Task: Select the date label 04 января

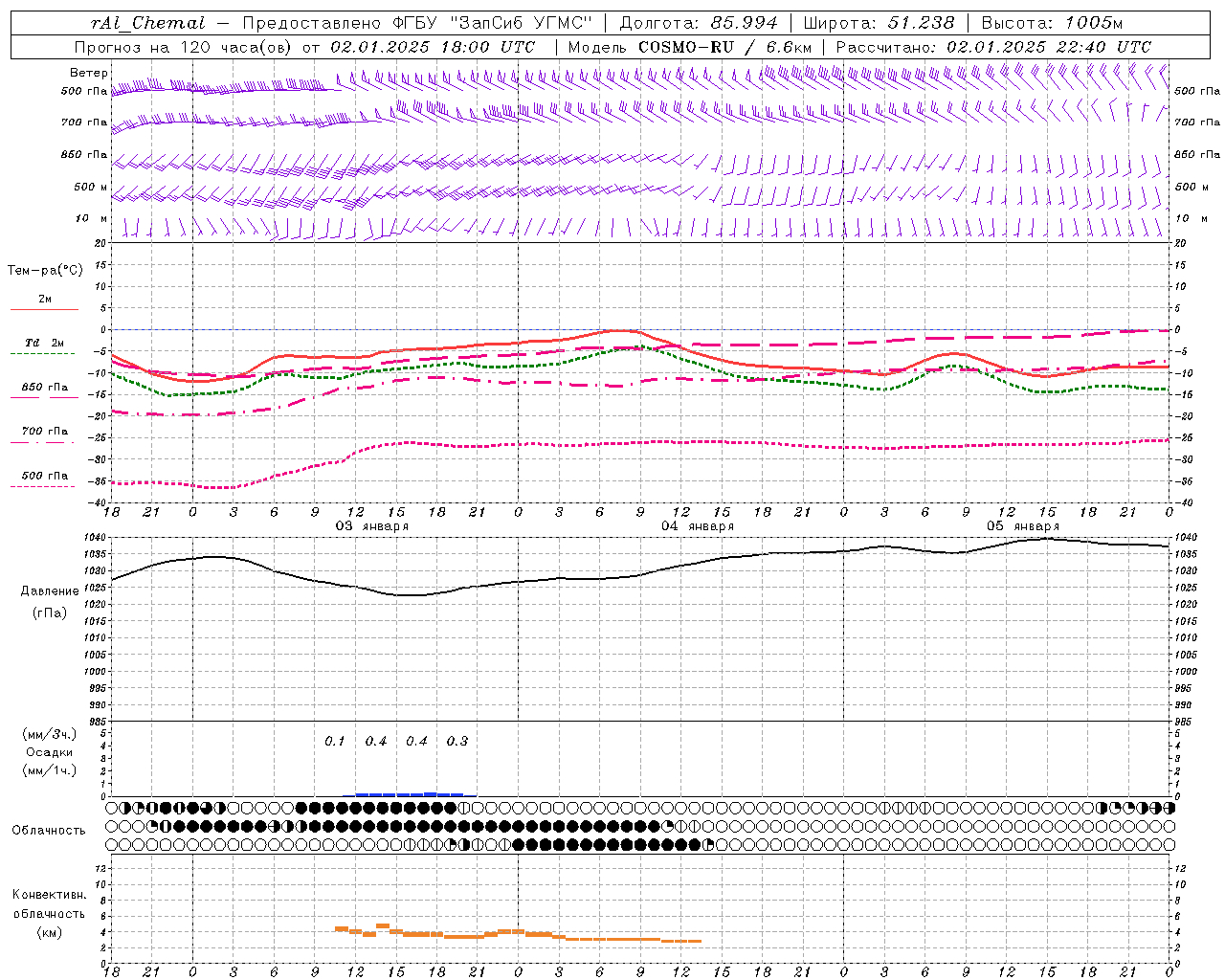Action: coord(698,525)
